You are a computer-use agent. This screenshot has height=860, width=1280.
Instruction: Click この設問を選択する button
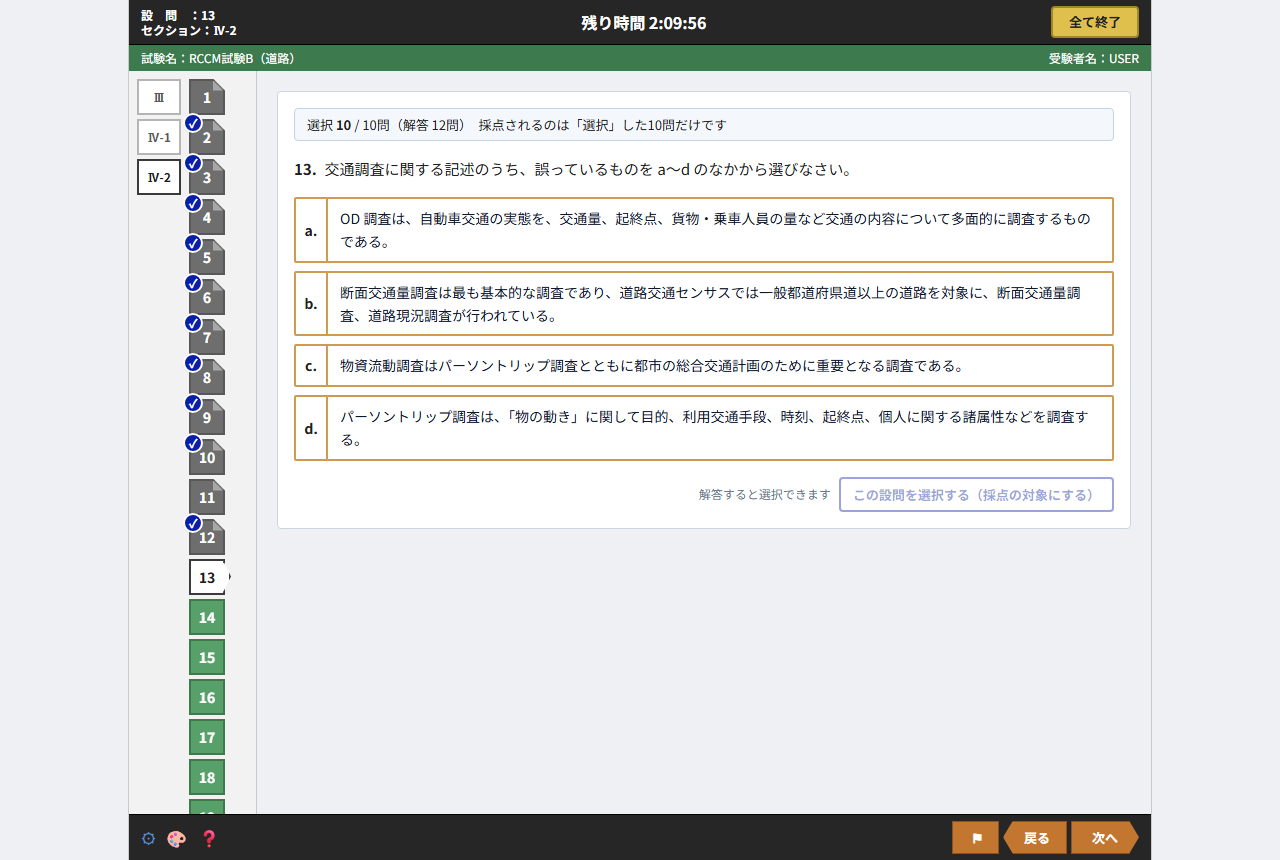(x=976, y=494)
